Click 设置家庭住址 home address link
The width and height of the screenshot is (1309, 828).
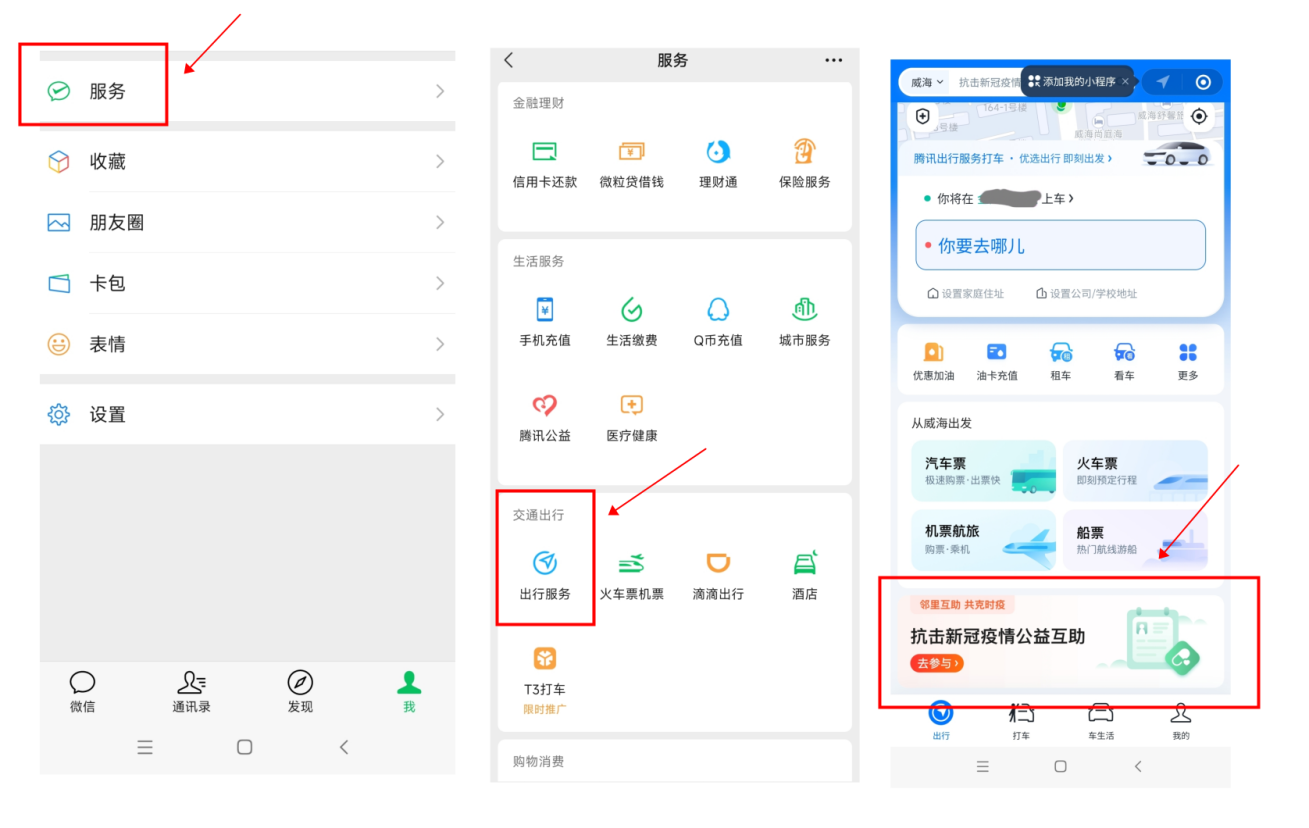pos(966,294)
